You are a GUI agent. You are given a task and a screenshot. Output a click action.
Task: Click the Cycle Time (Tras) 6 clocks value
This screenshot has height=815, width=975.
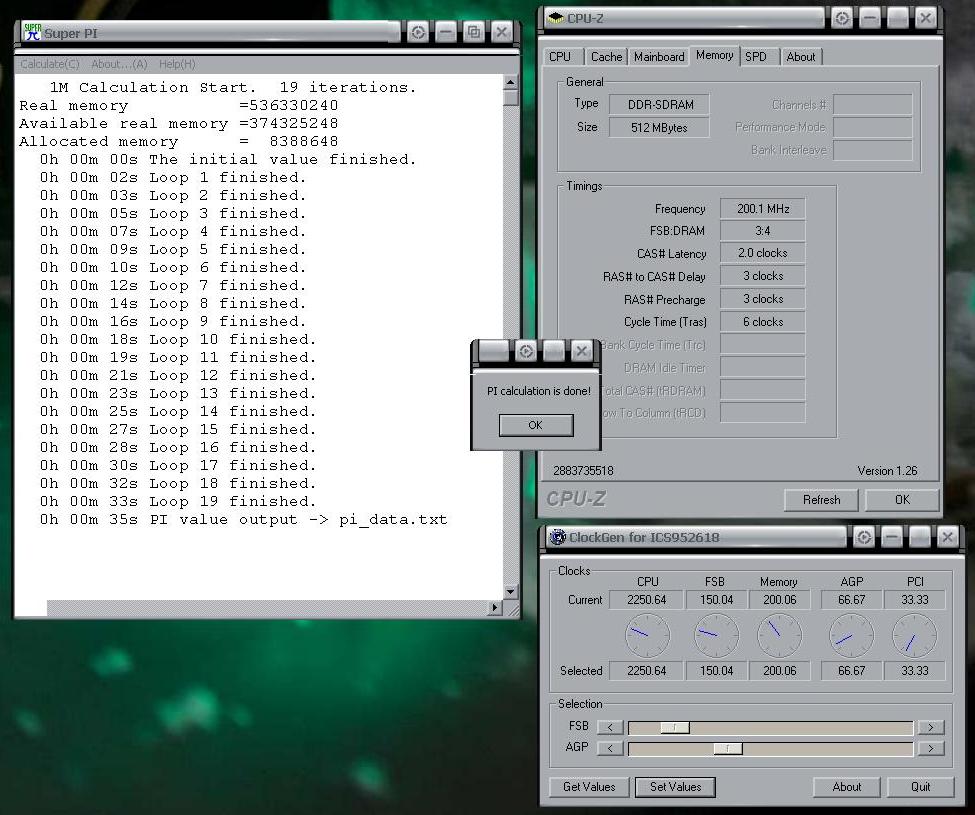tap(763, 322)
